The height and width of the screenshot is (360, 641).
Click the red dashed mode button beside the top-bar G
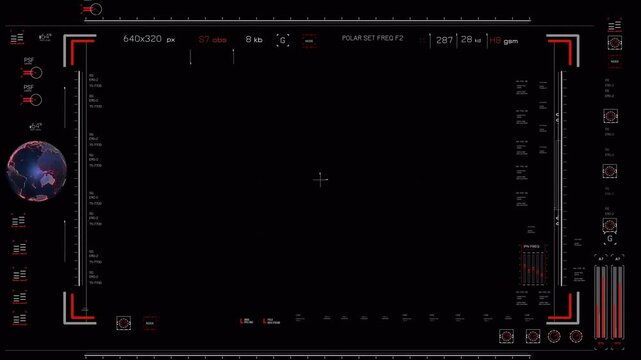[x=309, y=41]
